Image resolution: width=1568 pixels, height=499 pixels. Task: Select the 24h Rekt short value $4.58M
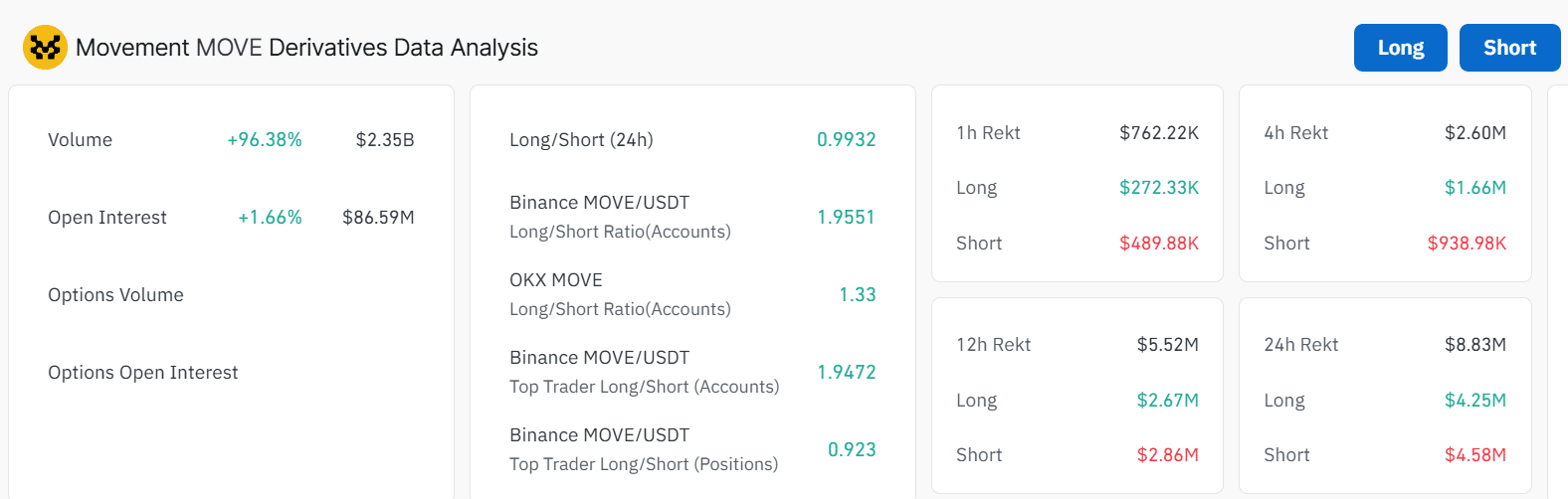[1475, 455]
